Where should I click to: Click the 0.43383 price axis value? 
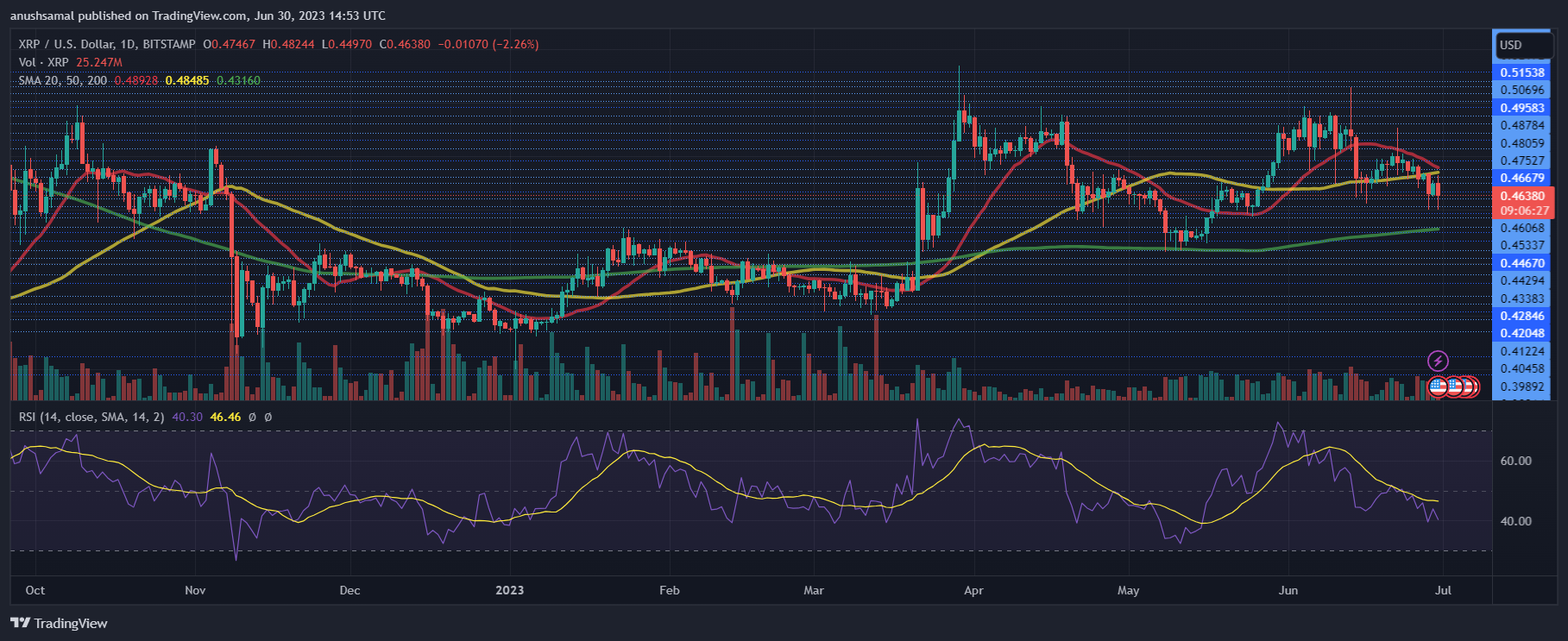[x=1522, y=299]
